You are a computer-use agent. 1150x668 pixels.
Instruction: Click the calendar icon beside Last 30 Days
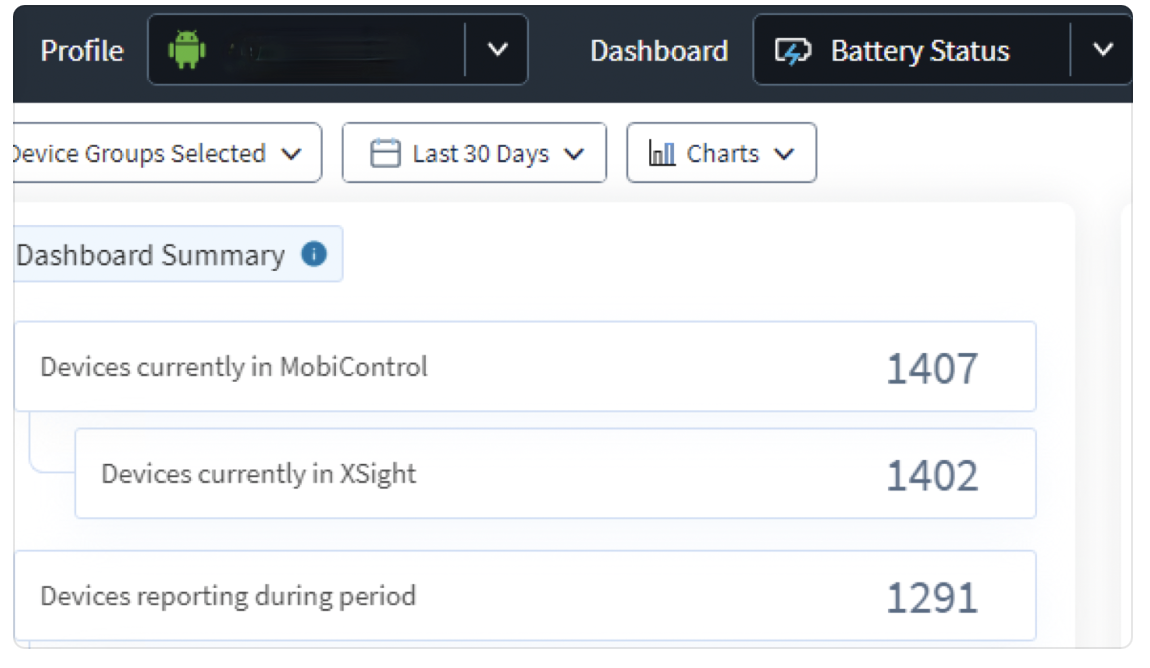click(385, 154)
